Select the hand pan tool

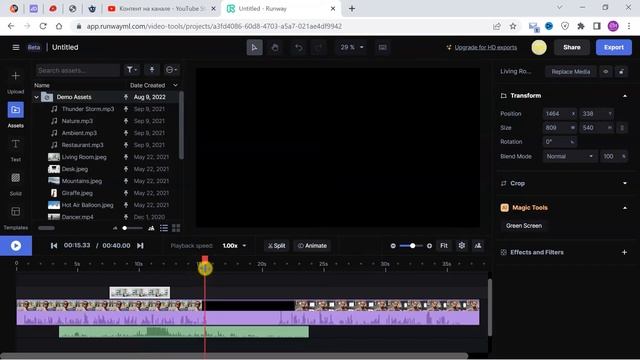click(275, 47)
